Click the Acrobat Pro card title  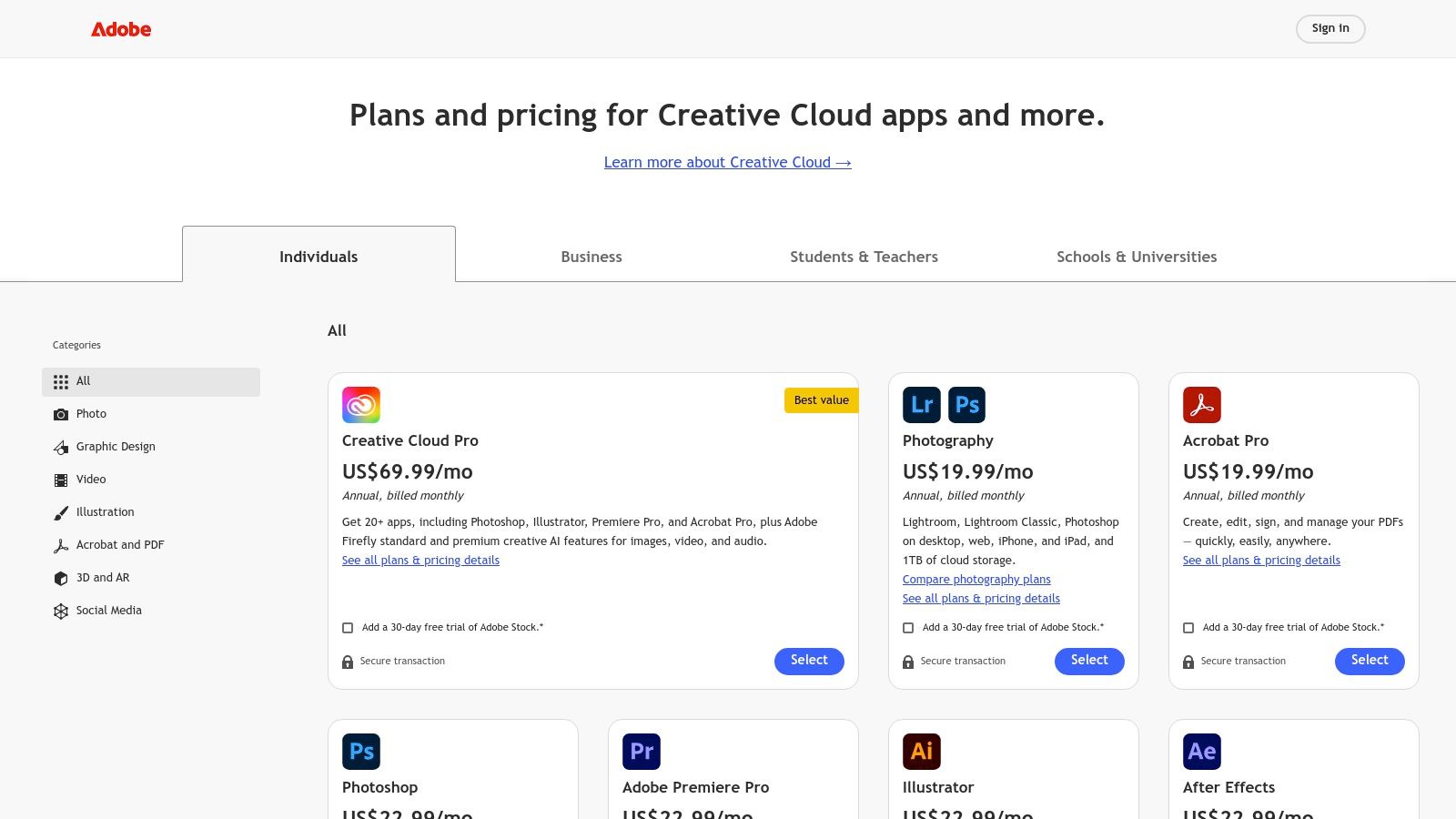click(1226, 440)
